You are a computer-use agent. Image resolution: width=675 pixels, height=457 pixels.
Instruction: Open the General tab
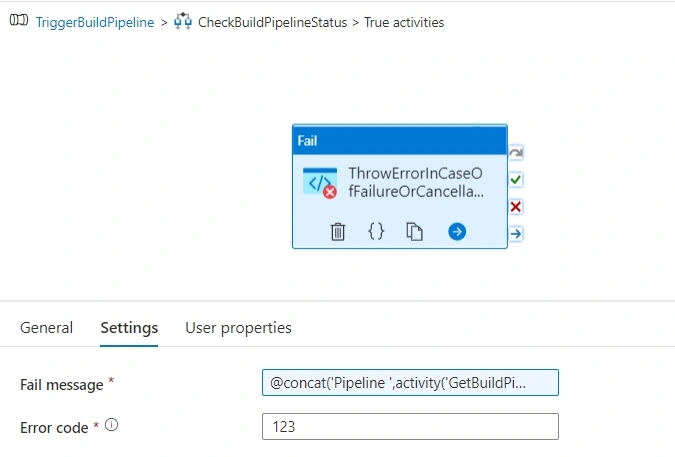click(46, 328)
